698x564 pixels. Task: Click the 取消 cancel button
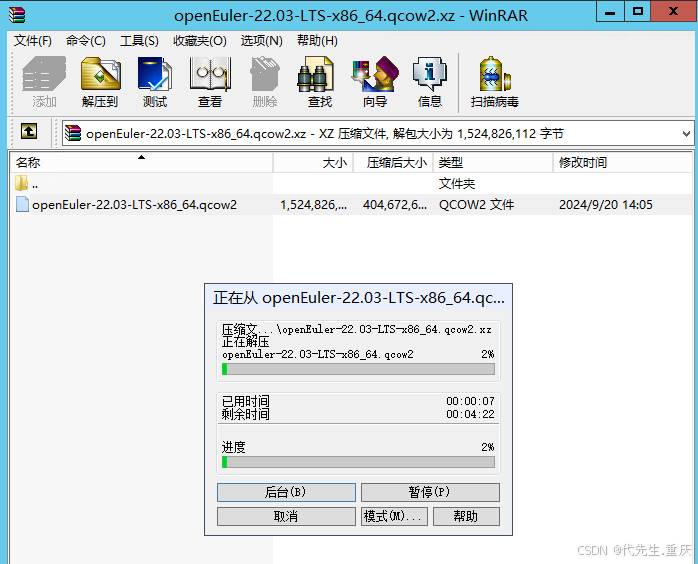(286, 516)
